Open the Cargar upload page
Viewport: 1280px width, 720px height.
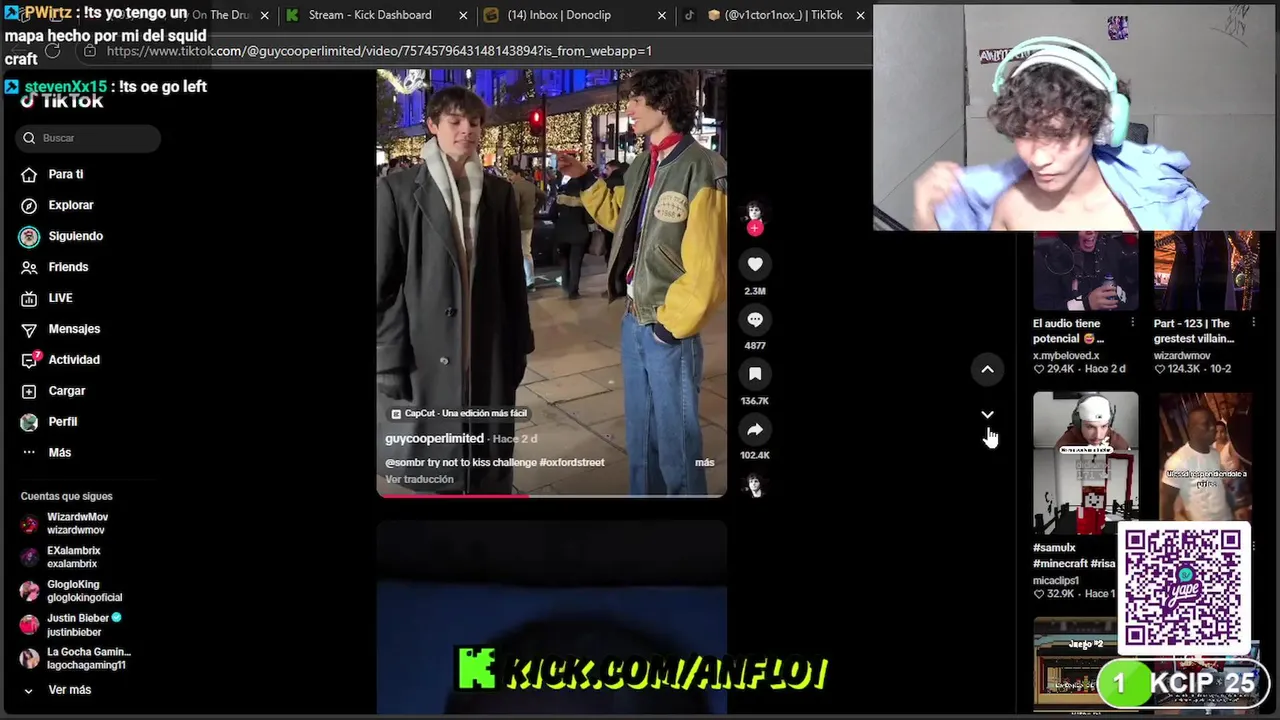pyautogui.click(x=53, y=391)
